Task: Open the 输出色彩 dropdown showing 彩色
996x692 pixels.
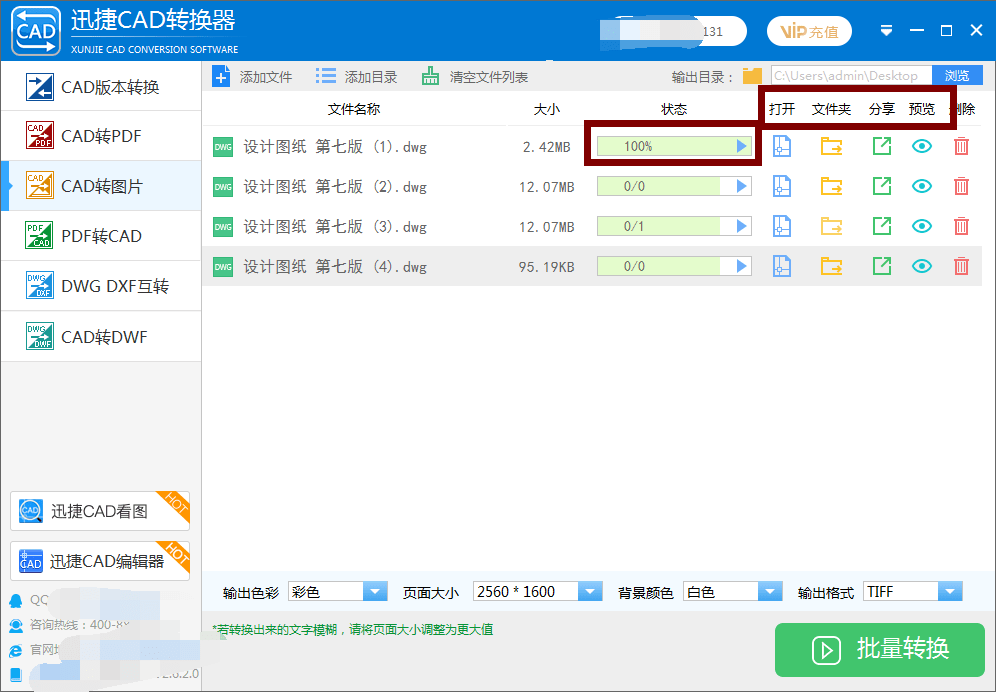Action: pos(338,592)
